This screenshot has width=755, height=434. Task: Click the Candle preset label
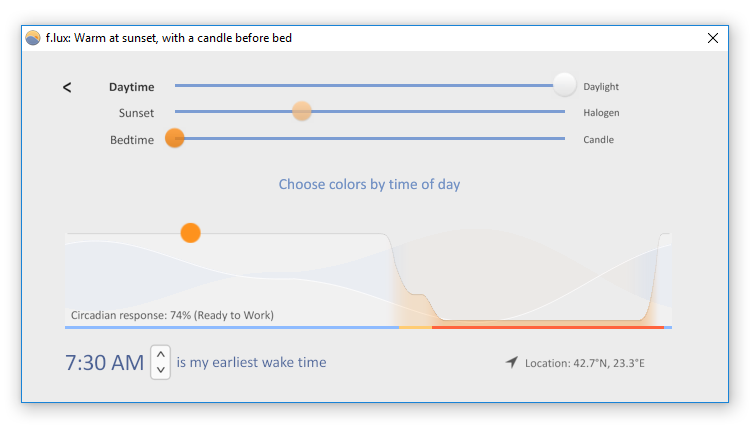(599, 140)
